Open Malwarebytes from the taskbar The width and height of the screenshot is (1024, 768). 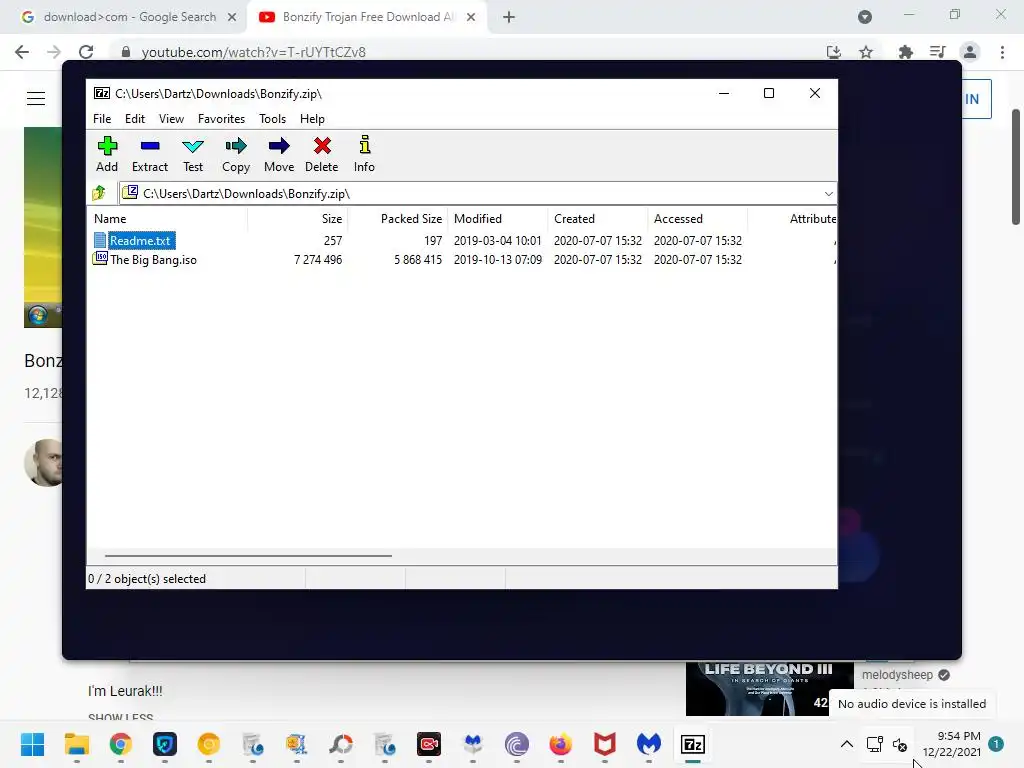648,744
